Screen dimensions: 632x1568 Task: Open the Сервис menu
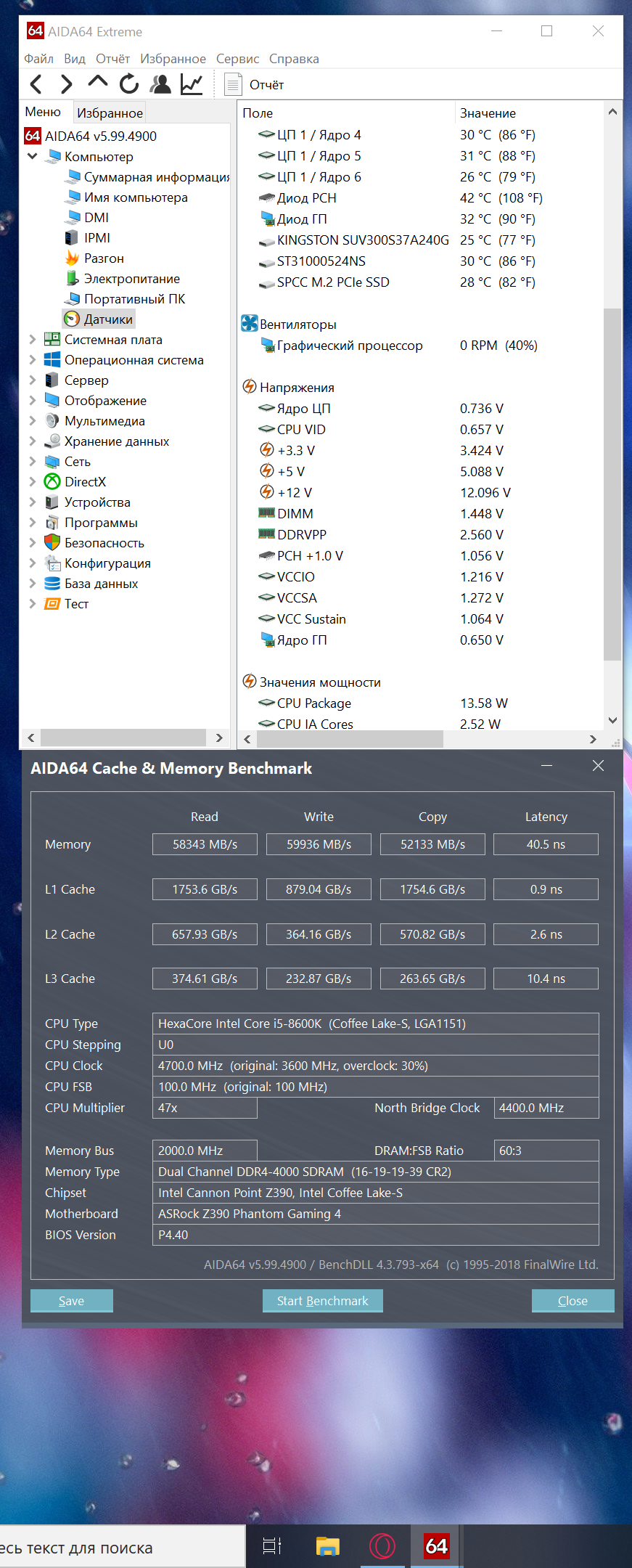(x=237, y=59)
